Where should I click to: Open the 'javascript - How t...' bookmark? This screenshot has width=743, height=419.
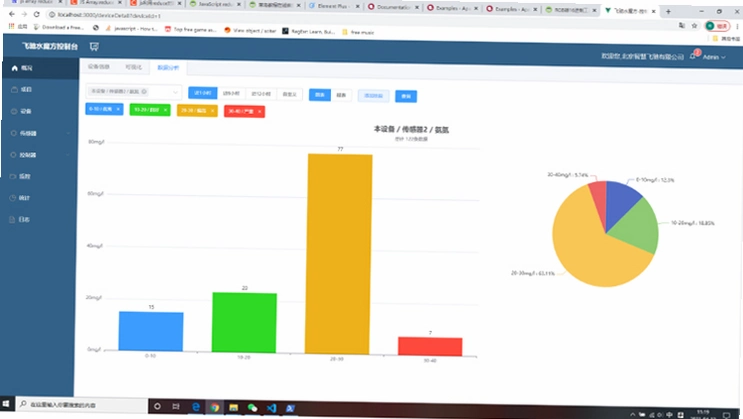[132, 28]
